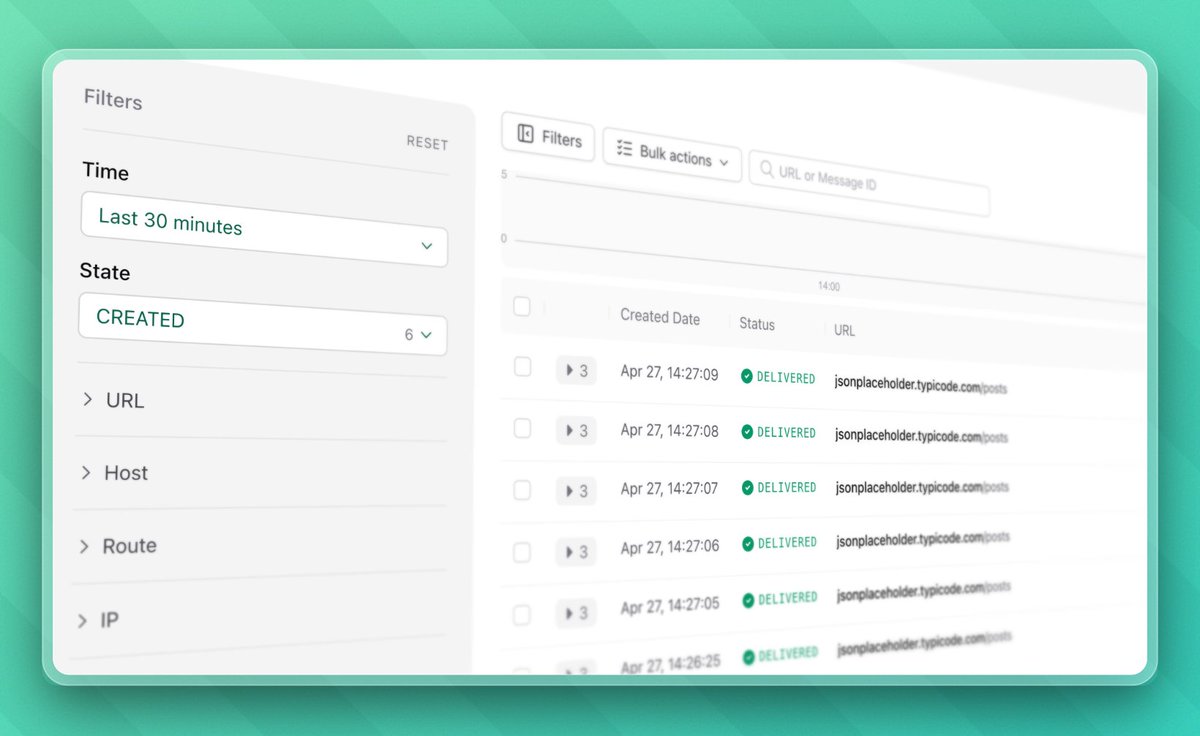Toggle the select-all checkbox in table header

[x=521, y=306]
